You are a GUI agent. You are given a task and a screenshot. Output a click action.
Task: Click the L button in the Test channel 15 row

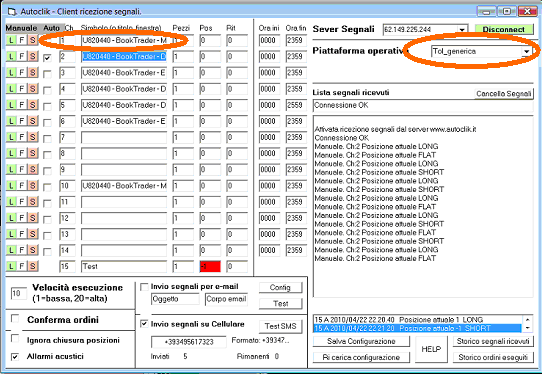11,266
